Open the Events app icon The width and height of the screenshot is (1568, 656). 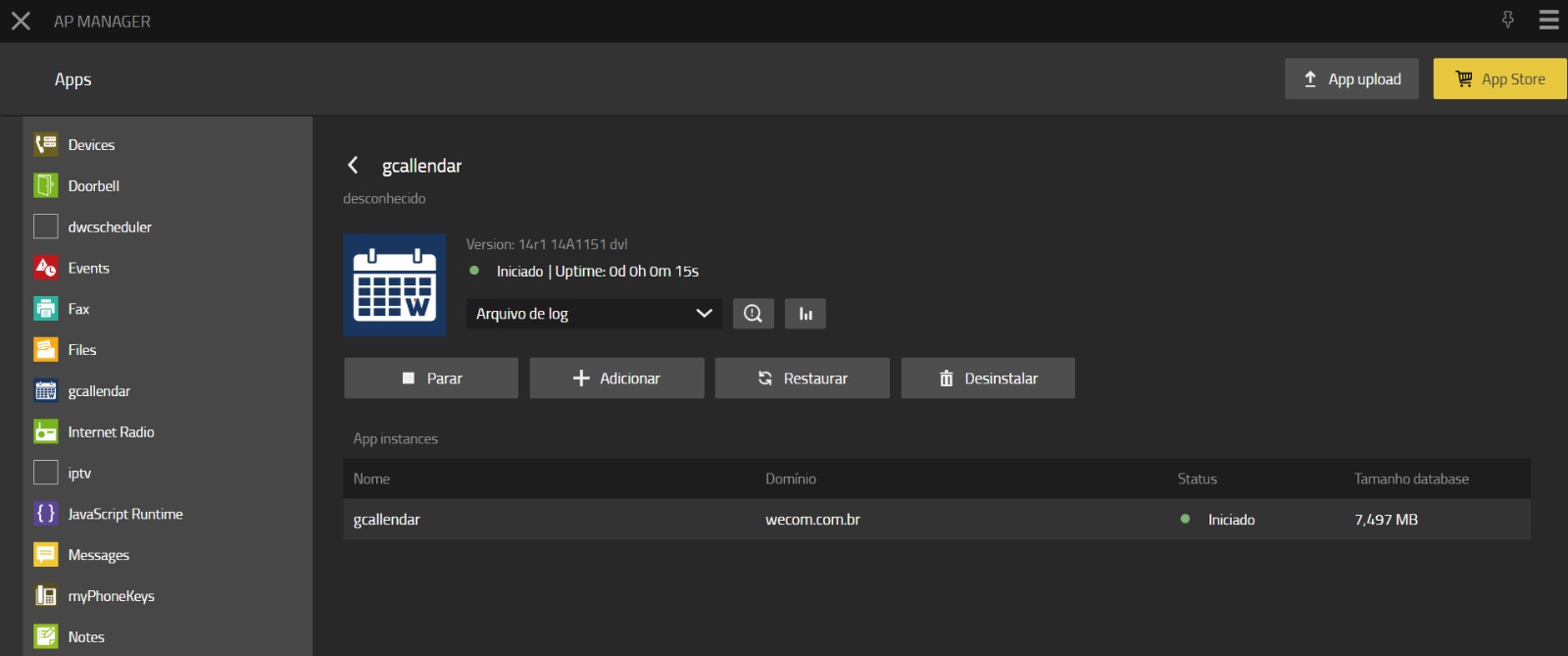click(46, 268)
